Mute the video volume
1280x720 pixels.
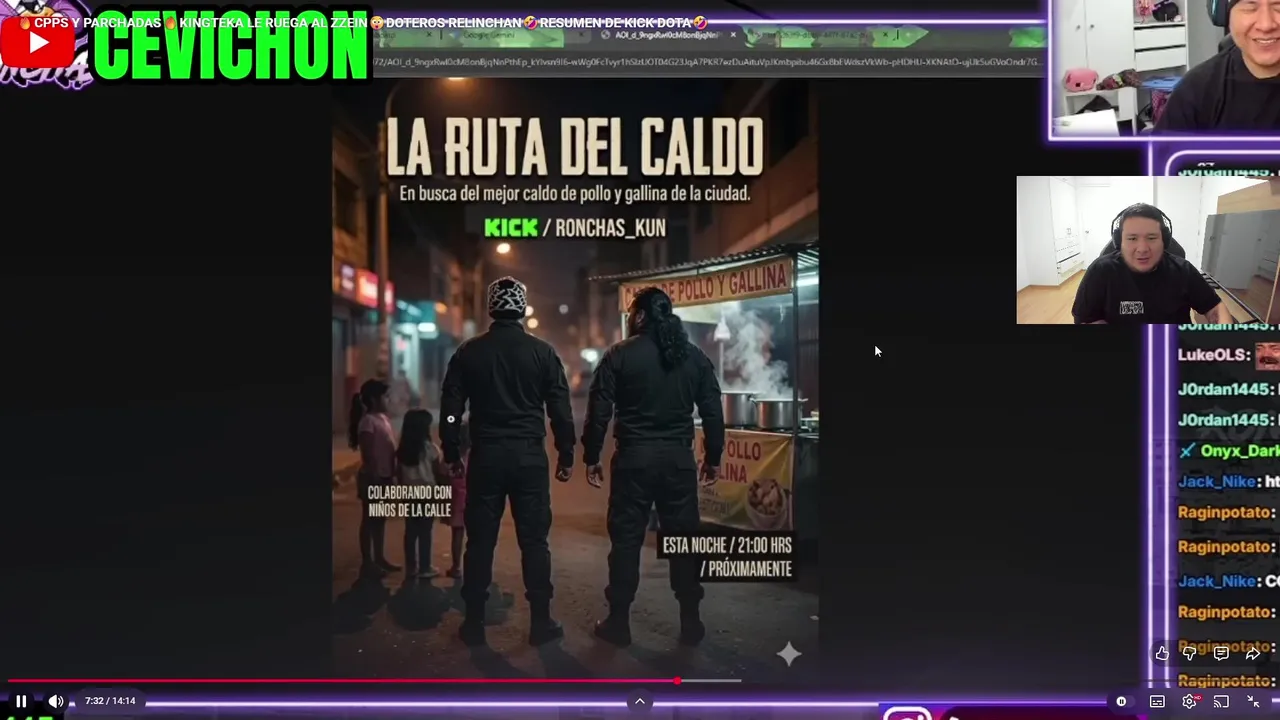[x=56, y=701]
